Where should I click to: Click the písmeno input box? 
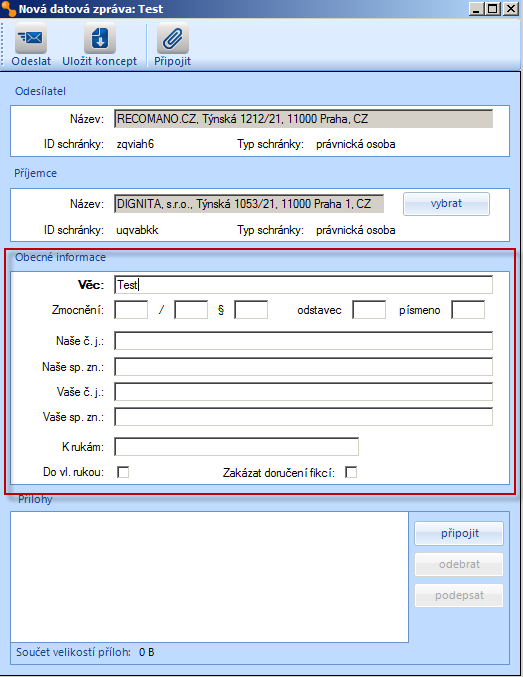[468, 310]
